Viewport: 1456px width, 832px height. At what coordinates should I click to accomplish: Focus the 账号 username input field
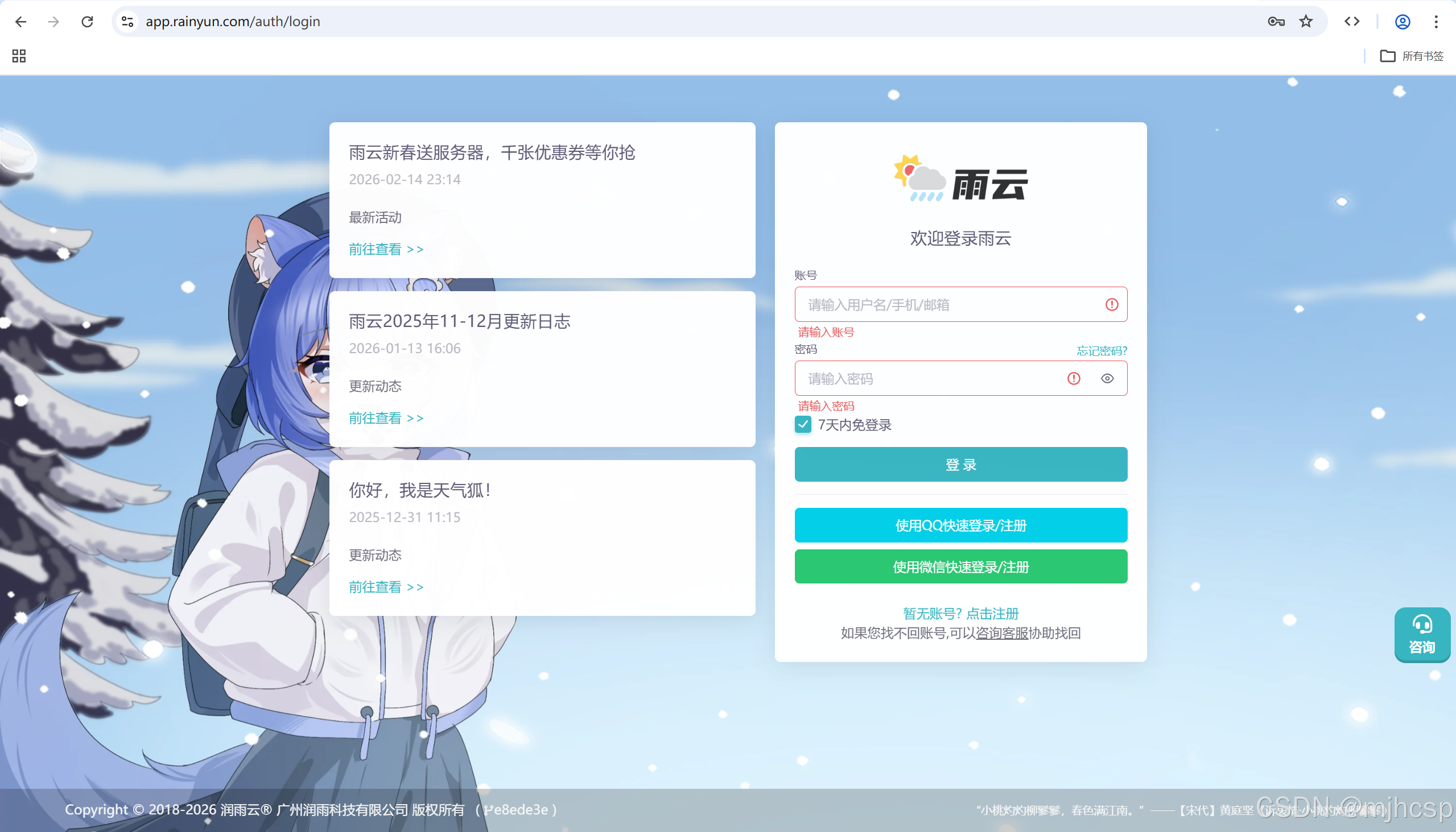click(x=949, y=305)
